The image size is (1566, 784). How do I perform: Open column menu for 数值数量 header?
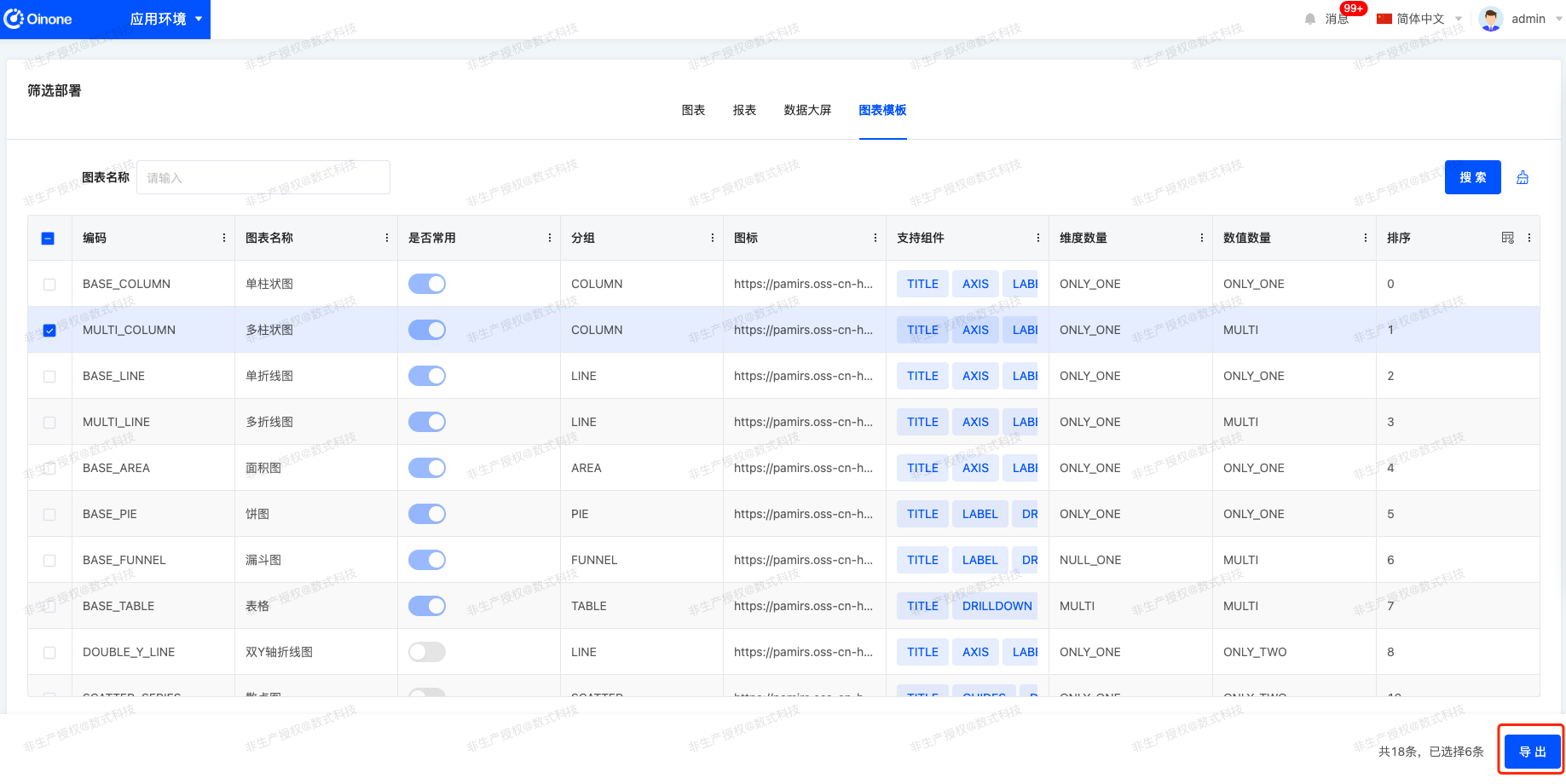pos(1366,238)
